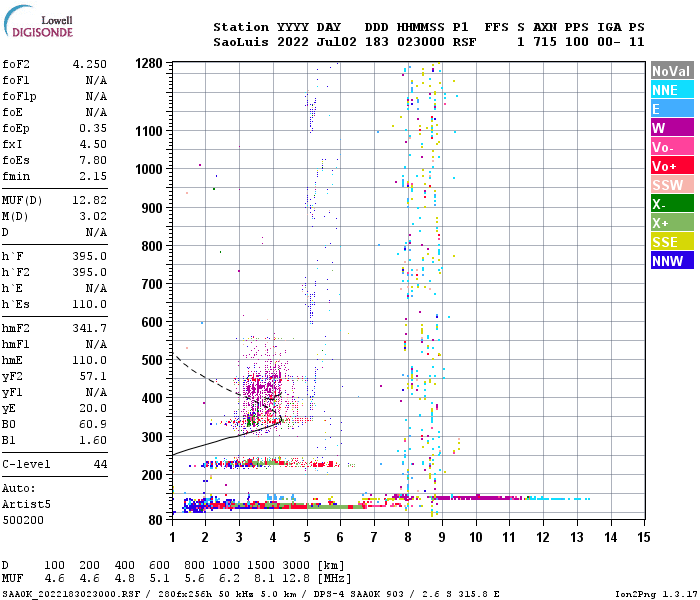Click the X- dark green swatch
Screen dimensions: 700x600
672,204
